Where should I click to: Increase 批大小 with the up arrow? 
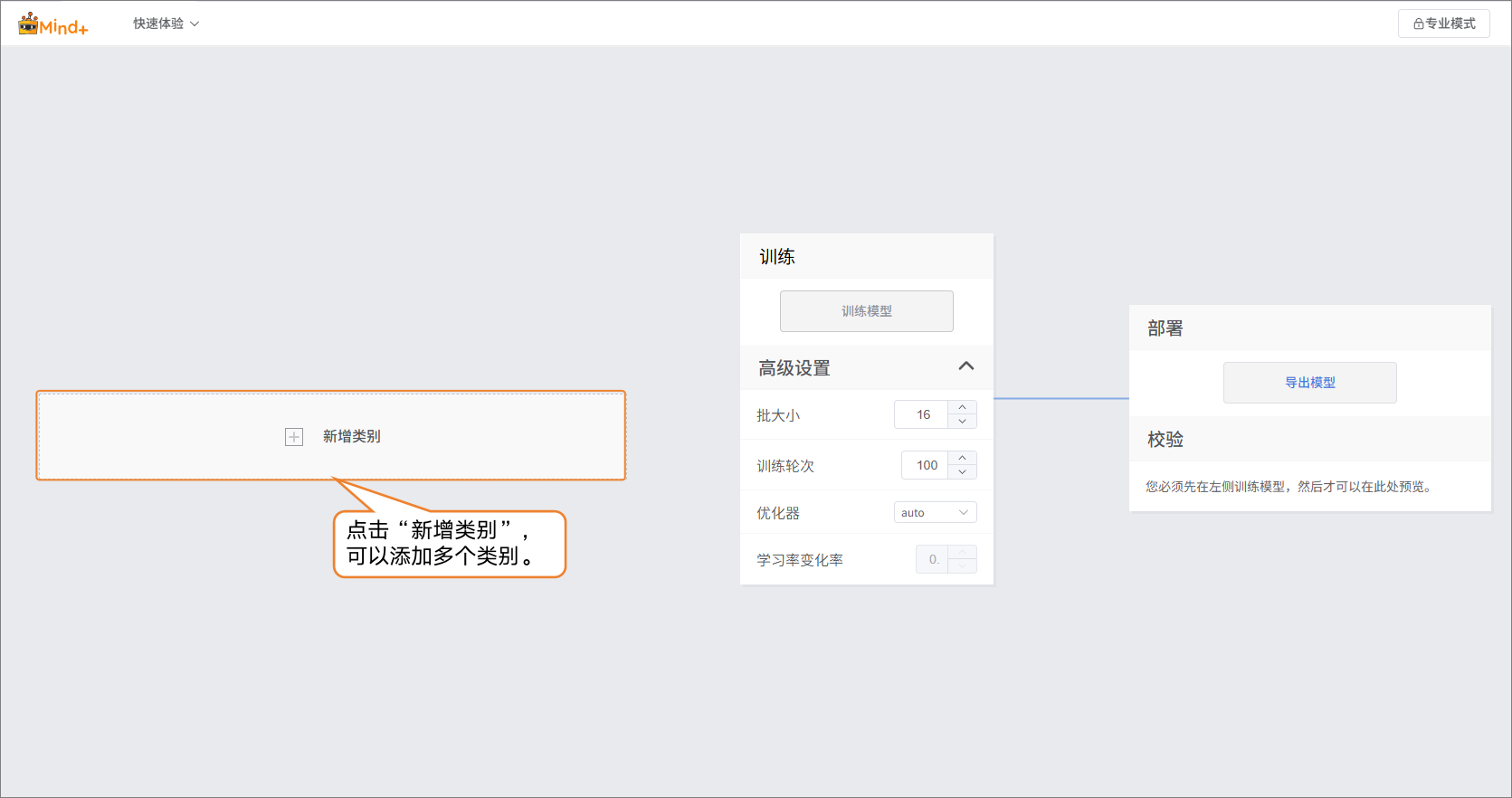[963, 408]
